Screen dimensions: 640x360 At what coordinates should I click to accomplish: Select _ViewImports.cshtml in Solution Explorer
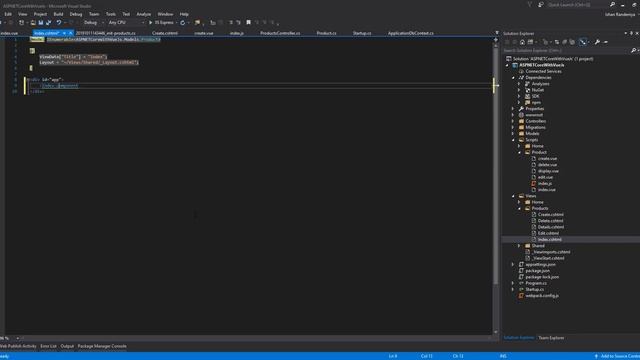pyautogui.click(x=551, y=252)
